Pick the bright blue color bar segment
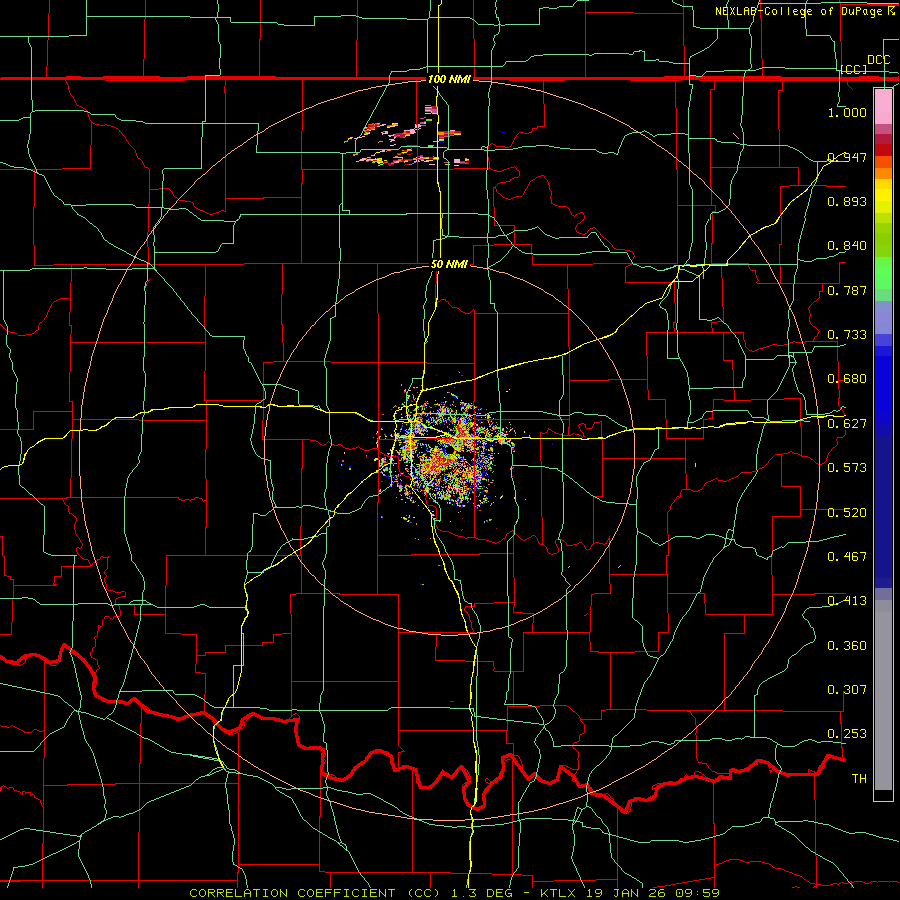 point(883,390)
